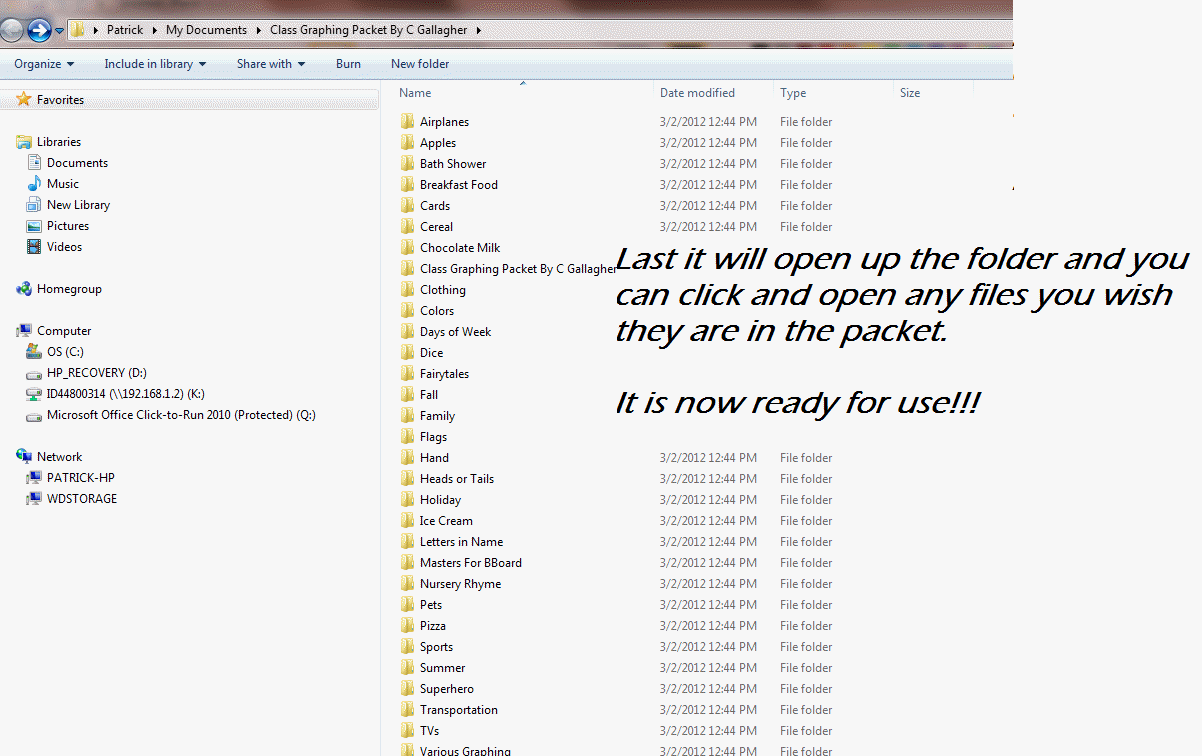Viewport: 1202px width, 756px height.
Task: Click the Pictures library icon
Action: click(x=34, y=226)
